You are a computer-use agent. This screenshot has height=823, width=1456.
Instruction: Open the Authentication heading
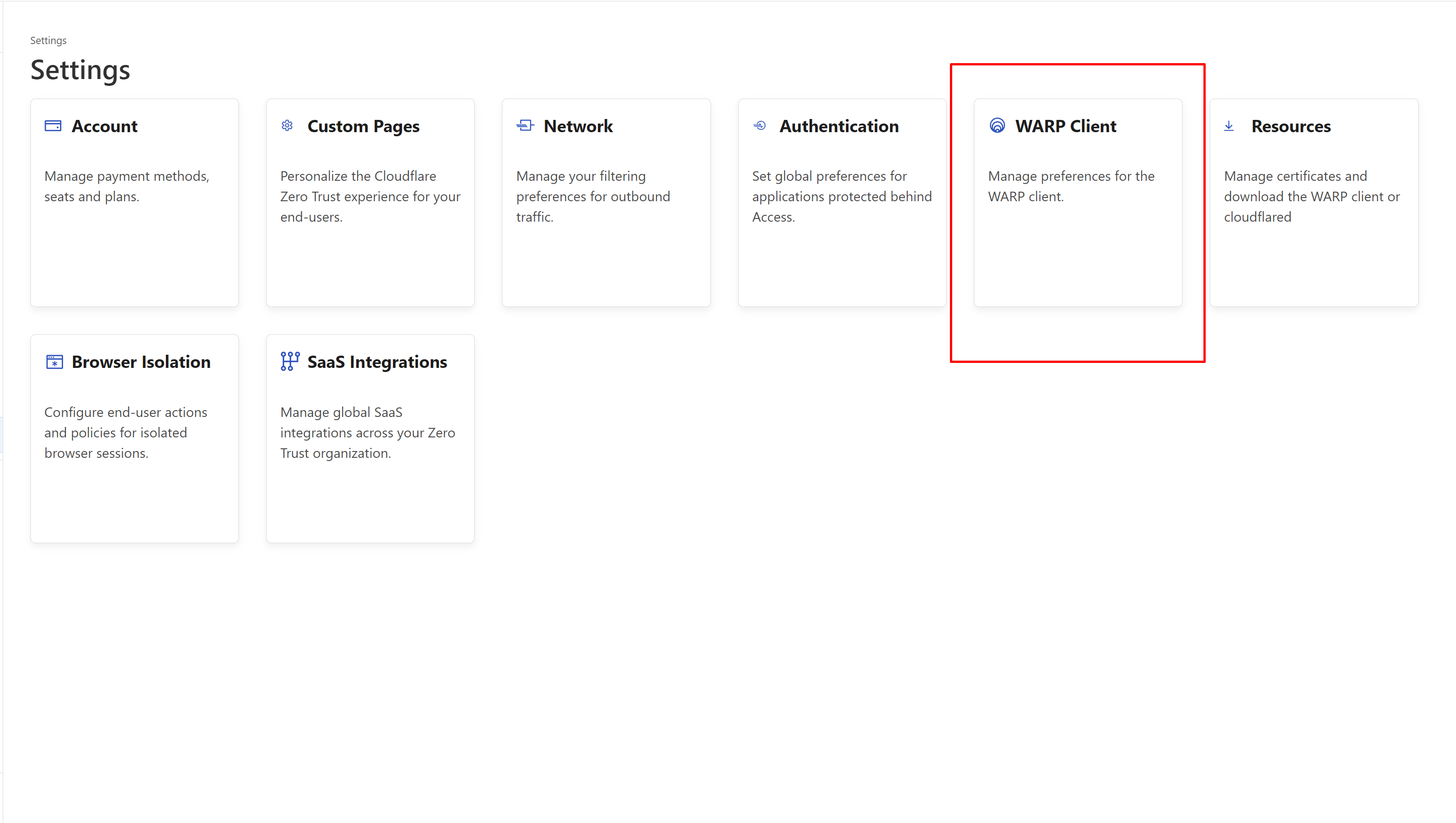click(x=840, y=126)
